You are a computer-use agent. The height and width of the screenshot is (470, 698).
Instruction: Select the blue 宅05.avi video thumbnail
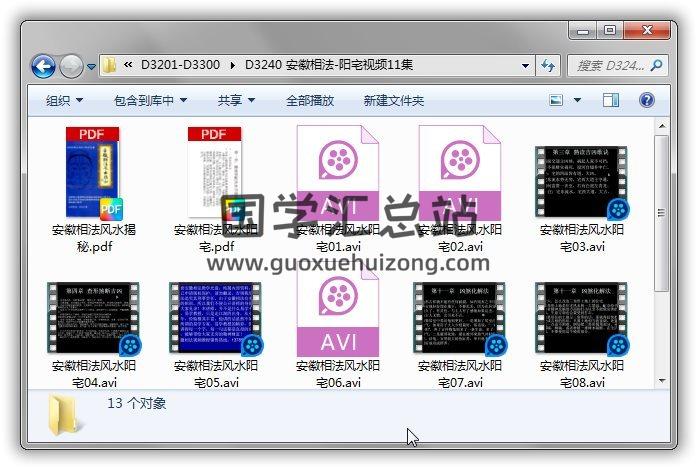pos(216,319)
